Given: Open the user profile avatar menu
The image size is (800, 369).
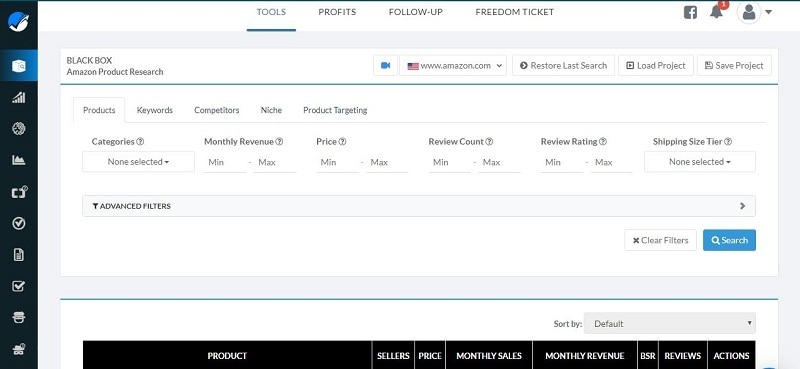Looking at the screenshot, I should coord(749,12).
